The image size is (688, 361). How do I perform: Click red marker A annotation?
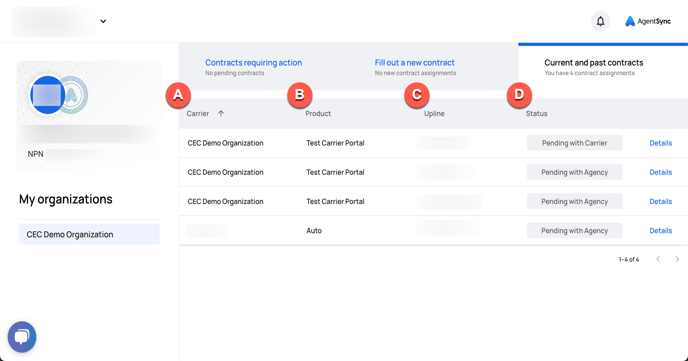178,95
